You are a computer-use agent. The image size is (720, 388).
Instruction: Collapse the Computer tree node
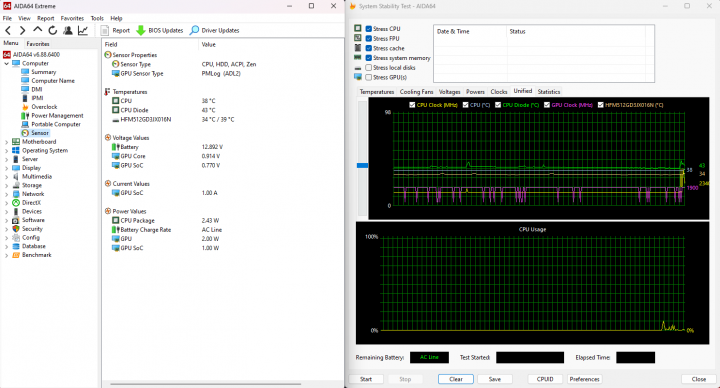tap(6, 64)
